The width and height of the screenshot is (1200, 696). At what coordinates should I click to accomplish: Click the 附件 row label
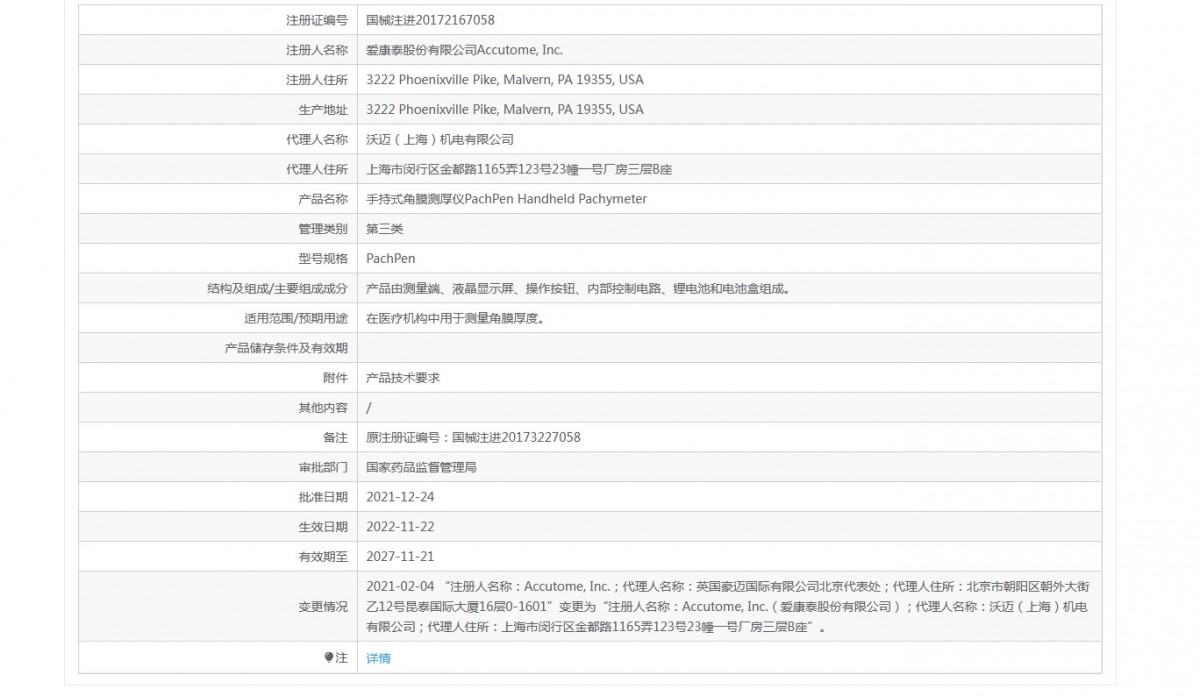point(336,378)
